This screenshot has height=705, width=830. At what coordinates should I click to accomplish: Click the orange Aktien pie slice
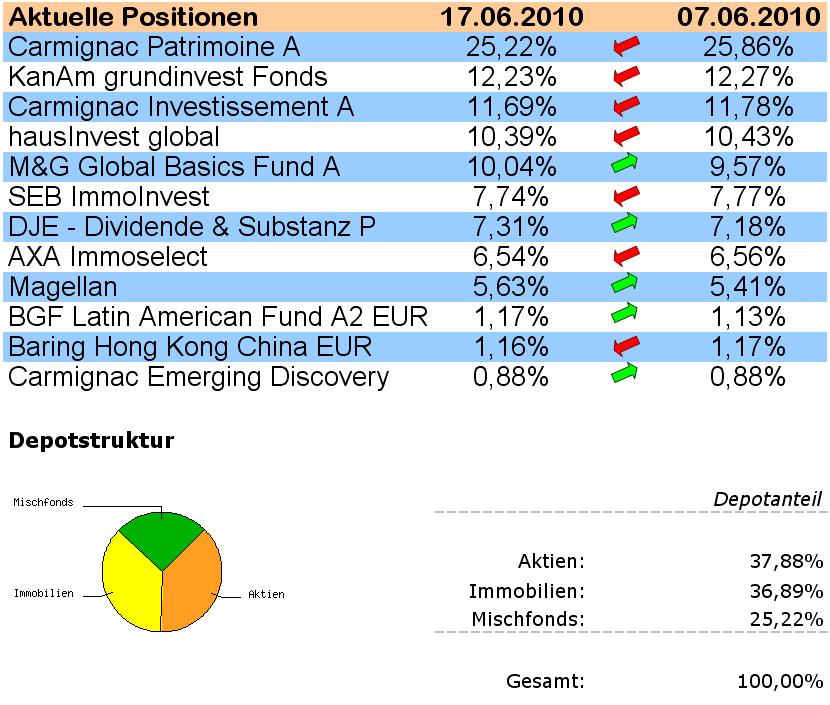click(x=192, y=585)
